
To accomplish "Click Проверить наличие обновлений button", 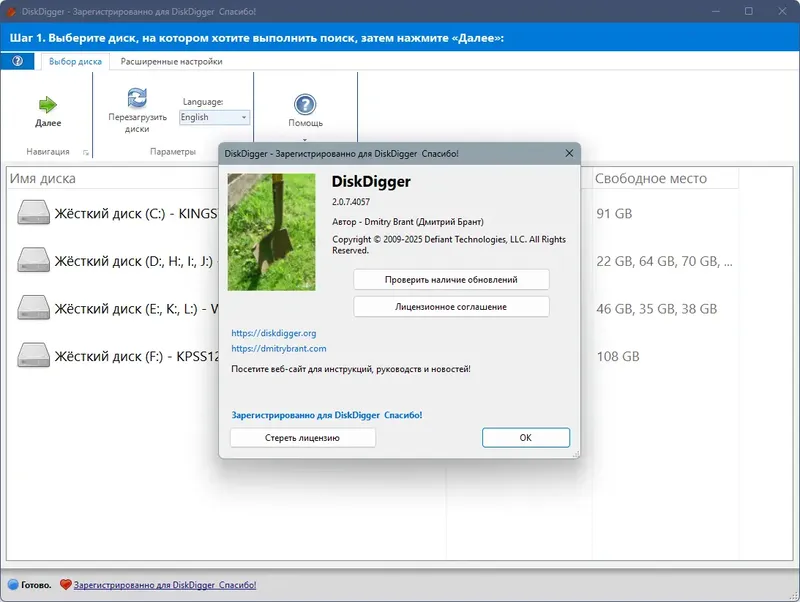I will tap(451, 280).
